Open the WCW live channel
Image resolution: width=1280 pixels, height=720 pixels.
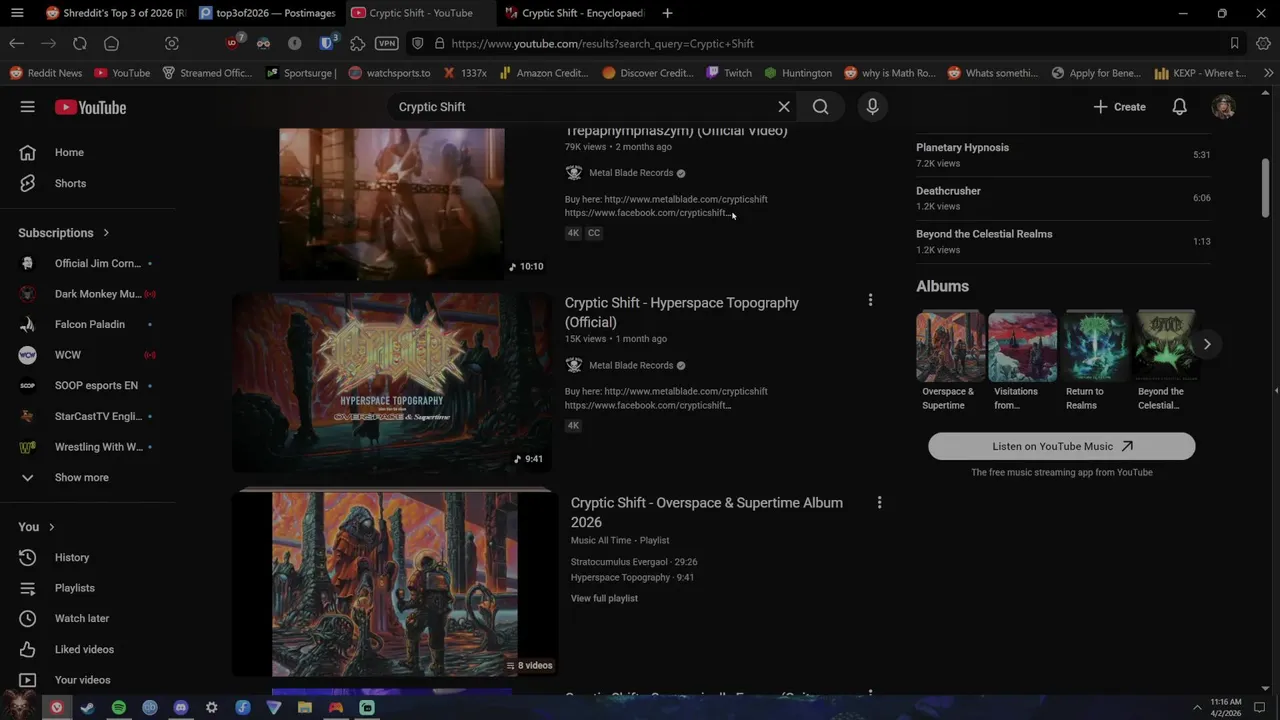coord(88,355)
